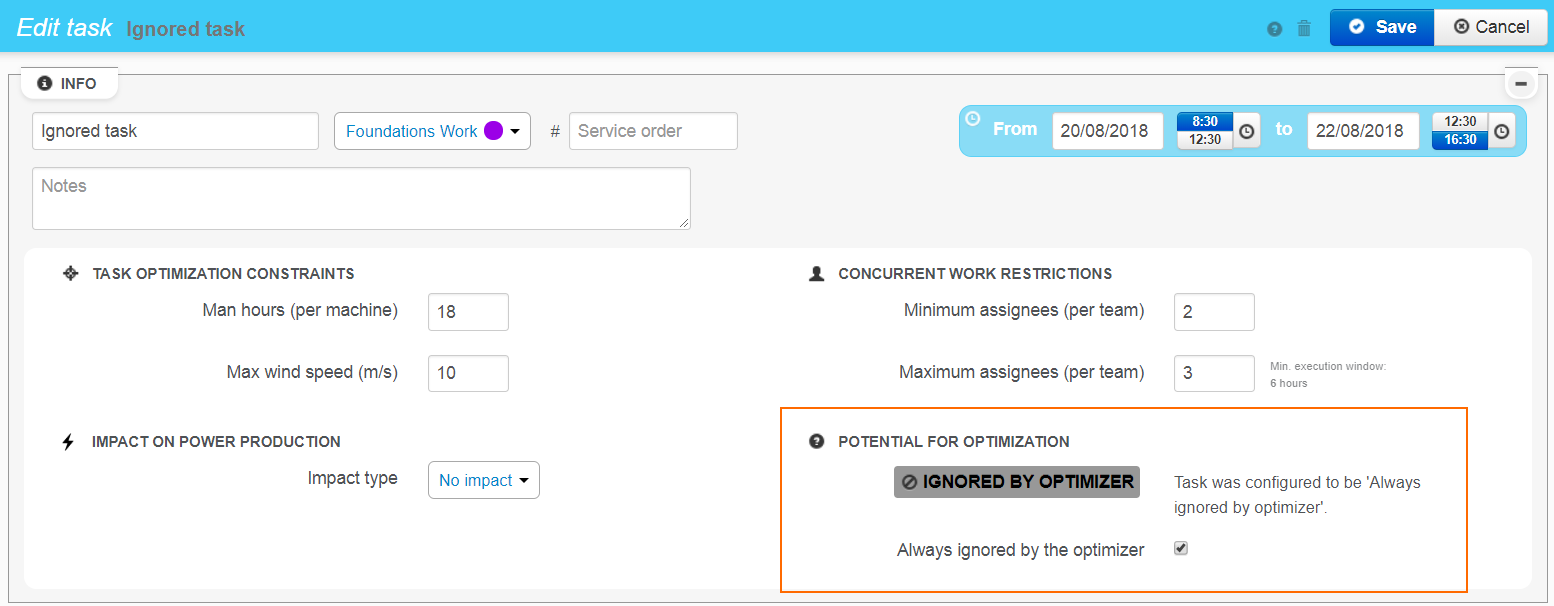Click the clock icon beside the end time
This screenshot has height=606, width=1554.
click(1503, 131)
